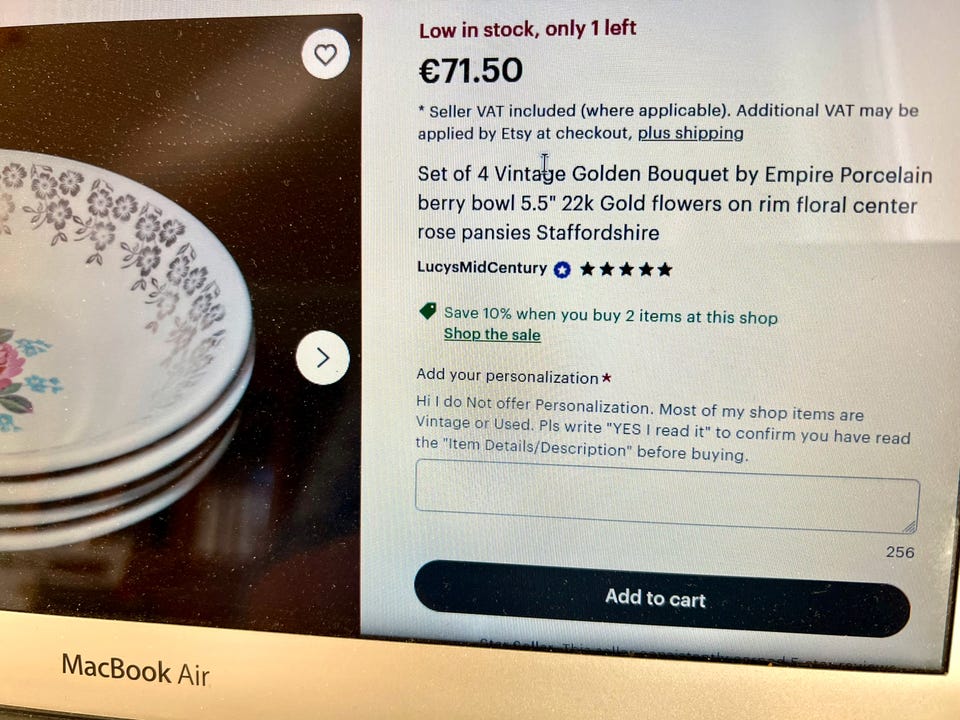Click the red required asterisk
960x720 pixels.
606,378
